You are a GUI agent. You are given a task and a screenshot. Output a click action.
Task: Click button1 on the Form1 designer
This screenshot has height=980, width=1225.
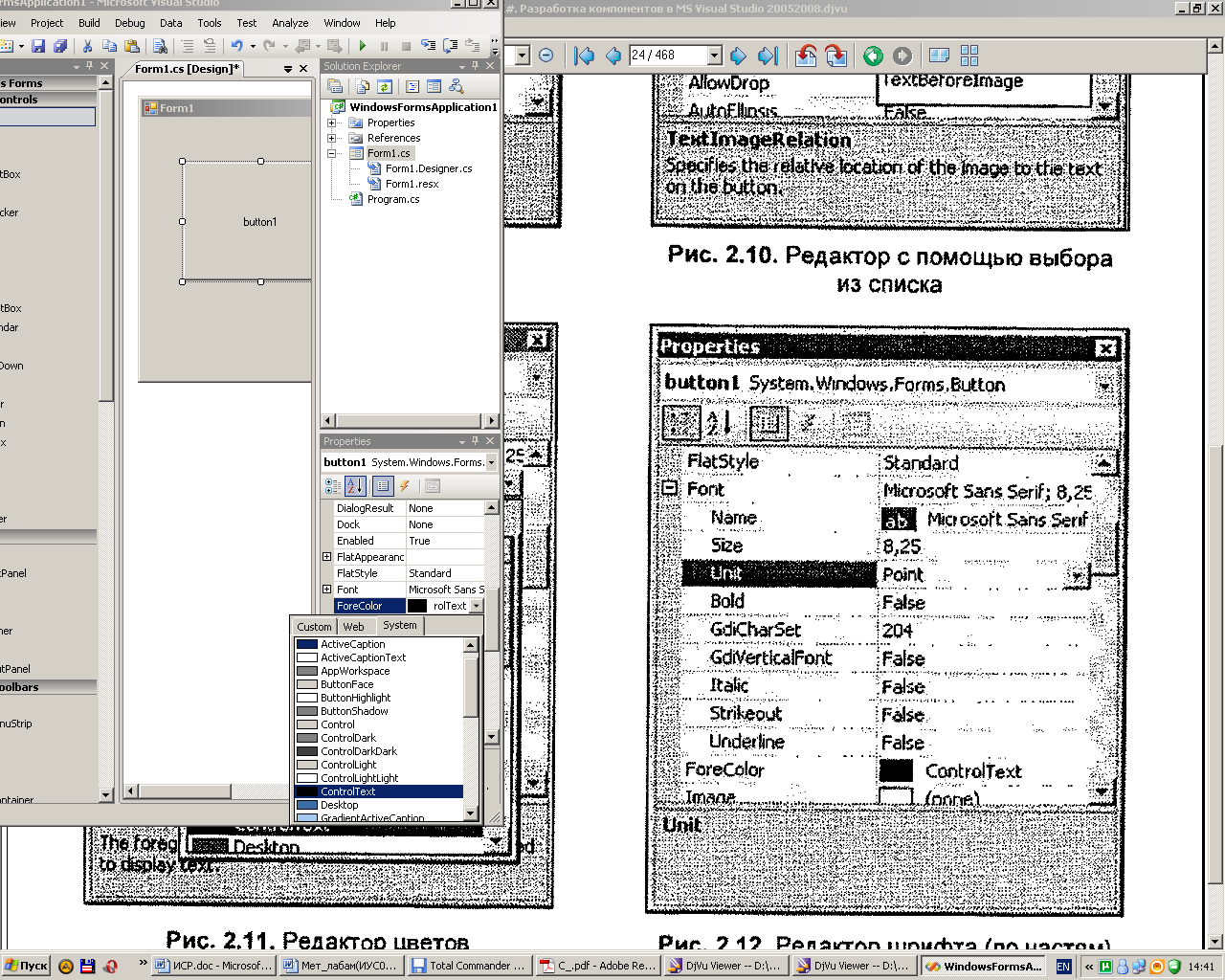(249, 221)
